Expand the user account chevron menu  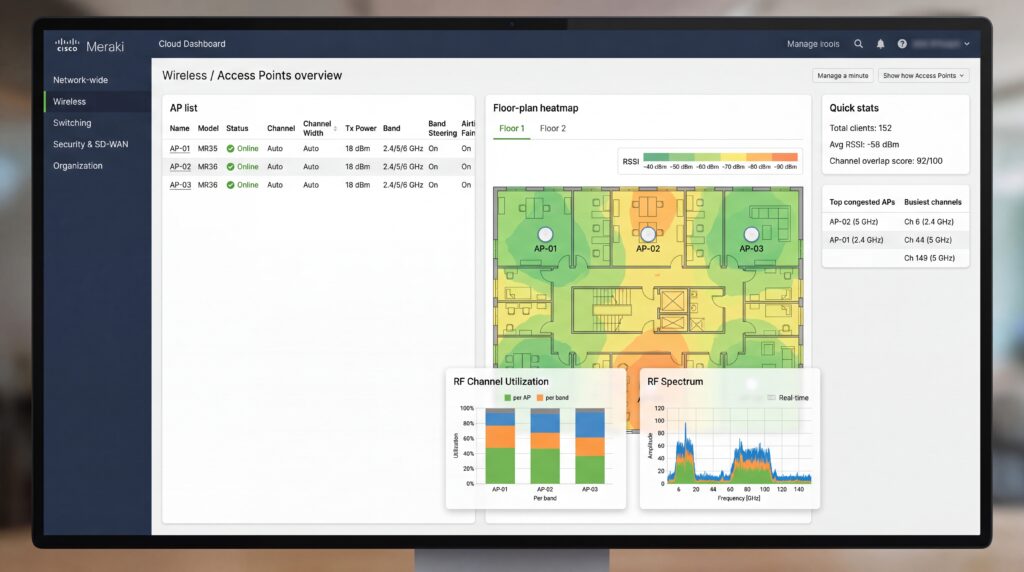pyautogui.click(x=967, y=44)
